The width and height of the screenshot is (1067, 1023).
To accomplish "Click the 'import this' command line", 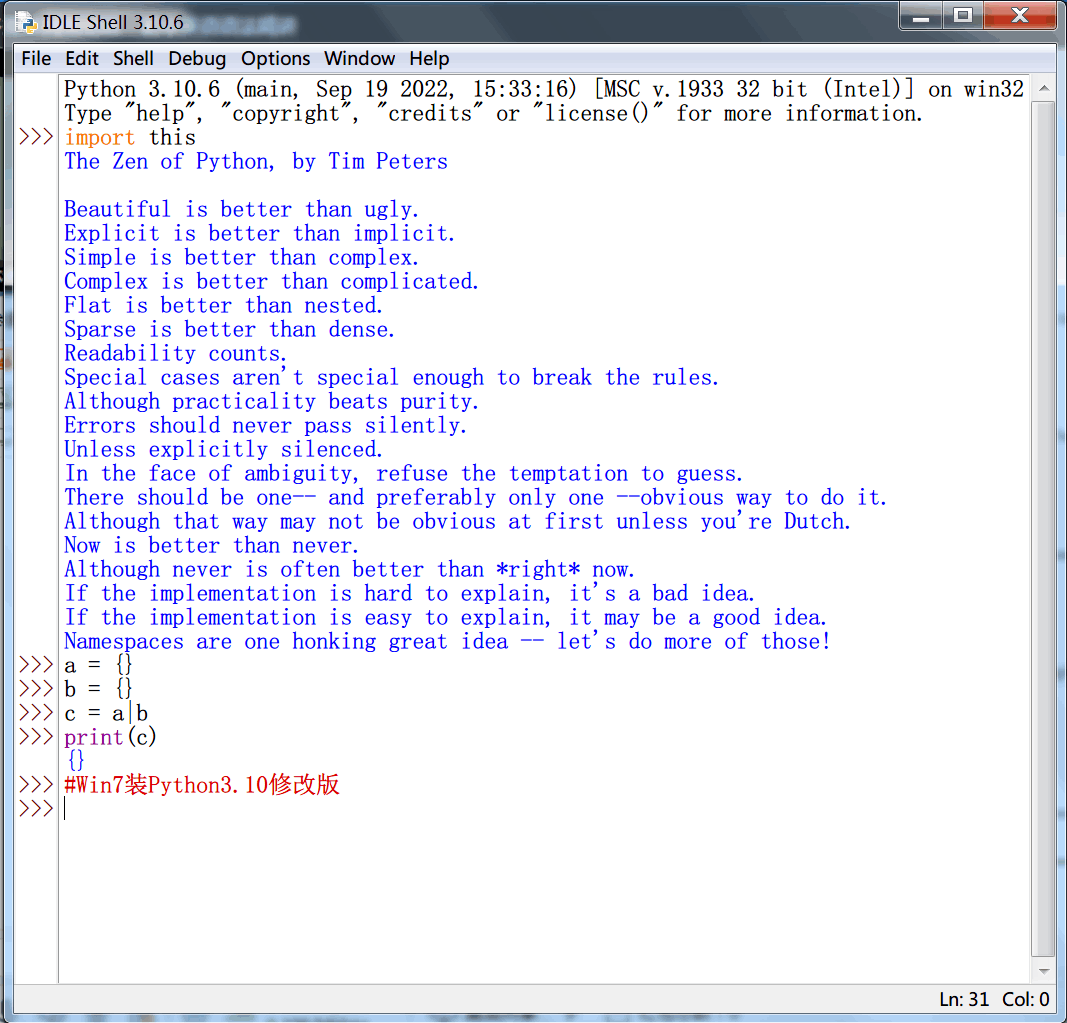I will (130, 138).
